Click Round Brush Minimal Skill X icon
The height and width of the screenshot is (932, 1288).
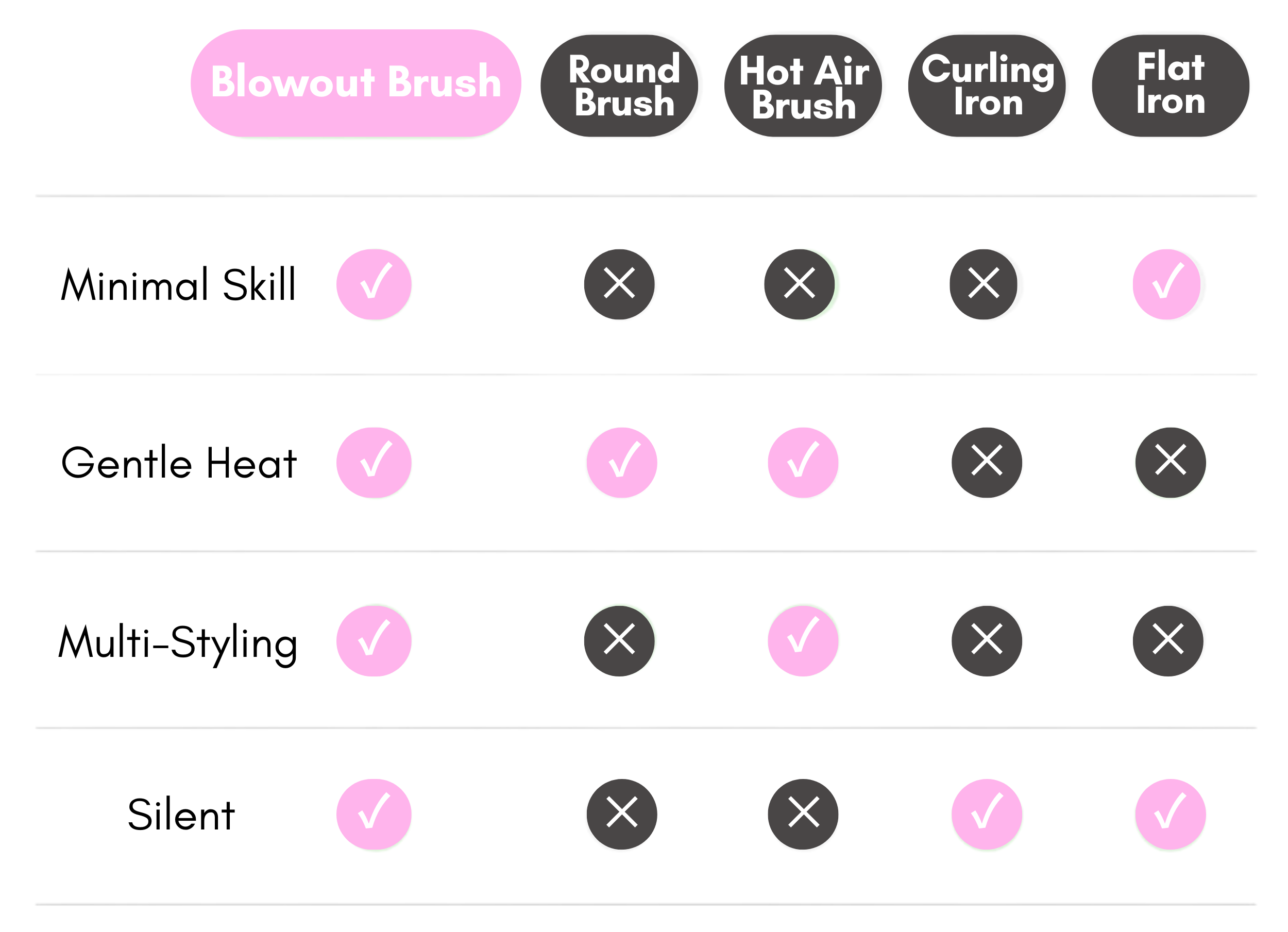point(619,284)
